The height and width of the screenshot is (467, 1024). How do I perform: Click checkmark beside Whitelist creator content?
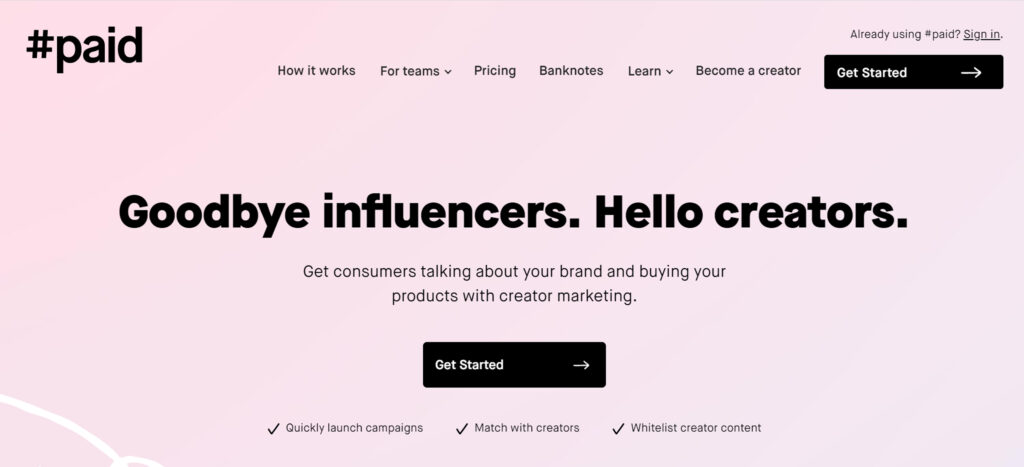[x=618, y=429]
